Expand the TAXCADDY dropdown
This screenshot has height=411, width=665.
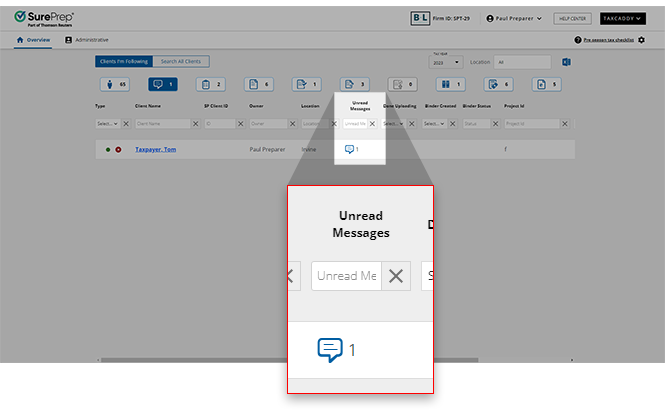[622, 18]
